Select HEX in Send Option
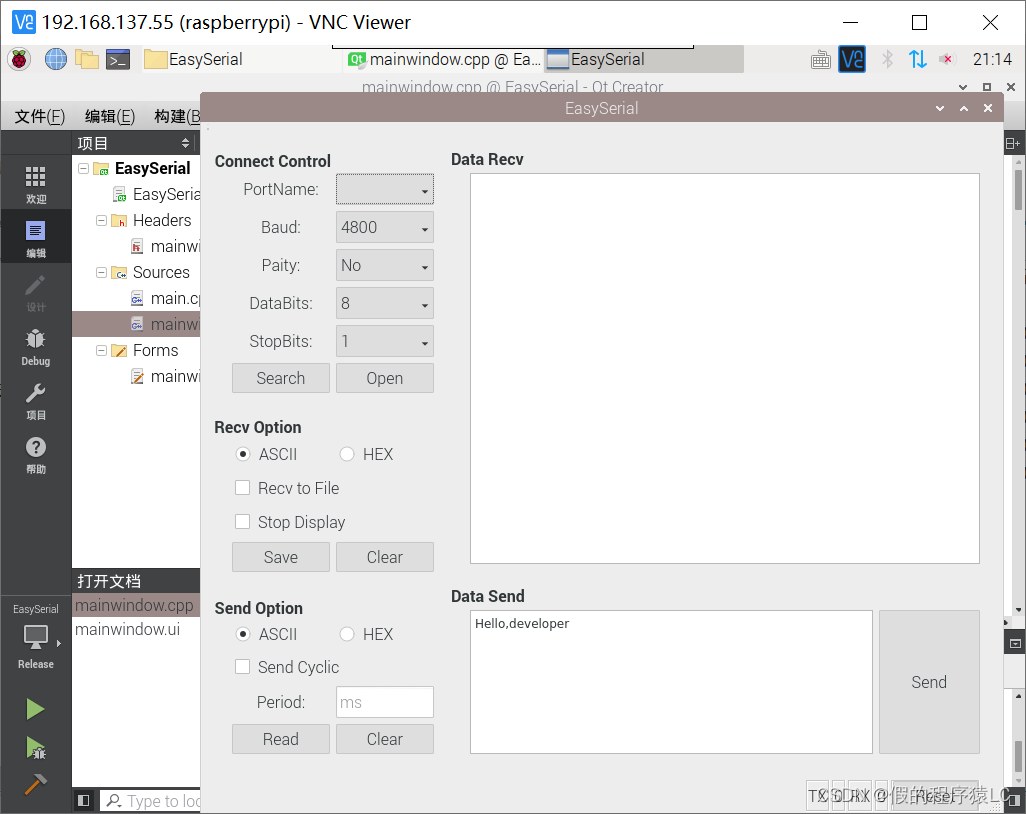The width and height of the screenshot is (1026, 814). [x=366, y=634]
